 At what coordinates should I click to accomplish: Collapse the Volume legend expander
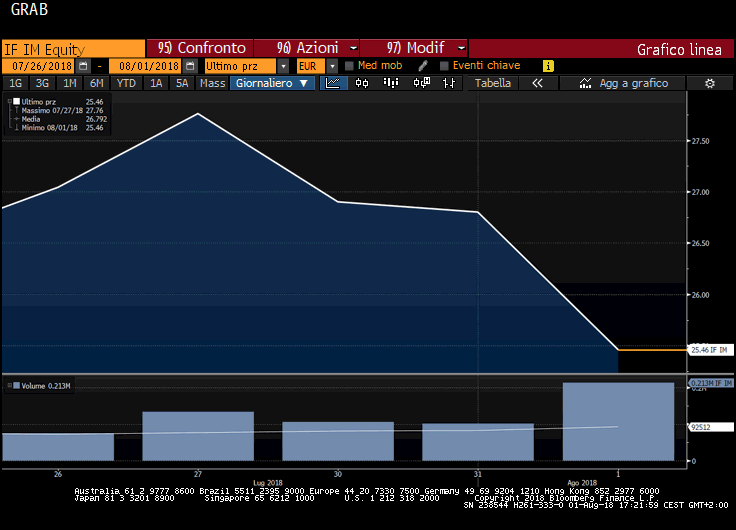(9, 386)
